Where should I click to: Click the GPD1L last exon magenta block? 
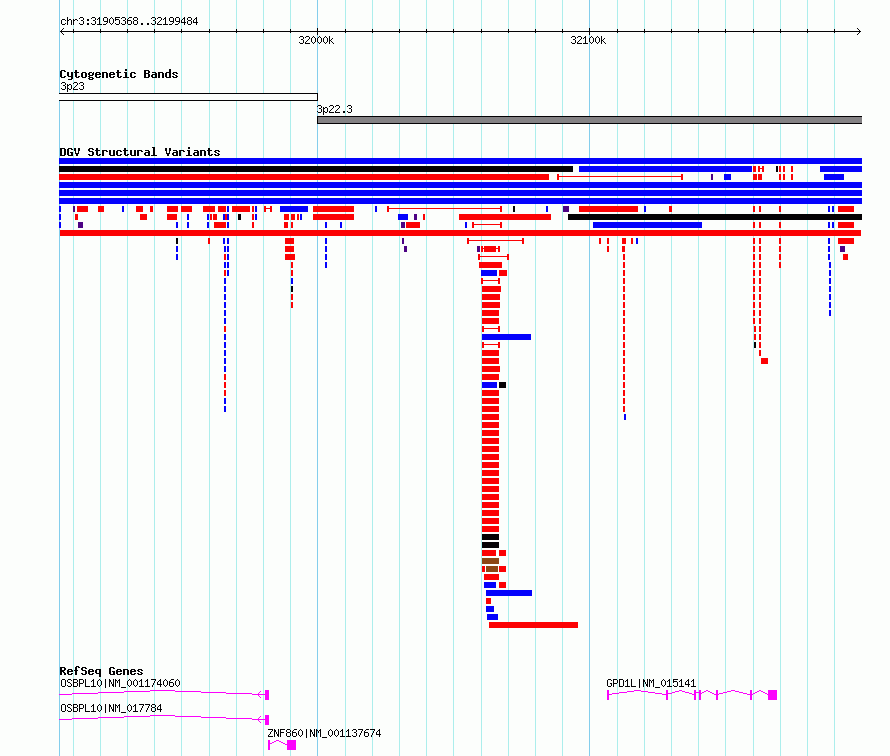[x=773, y=695]
